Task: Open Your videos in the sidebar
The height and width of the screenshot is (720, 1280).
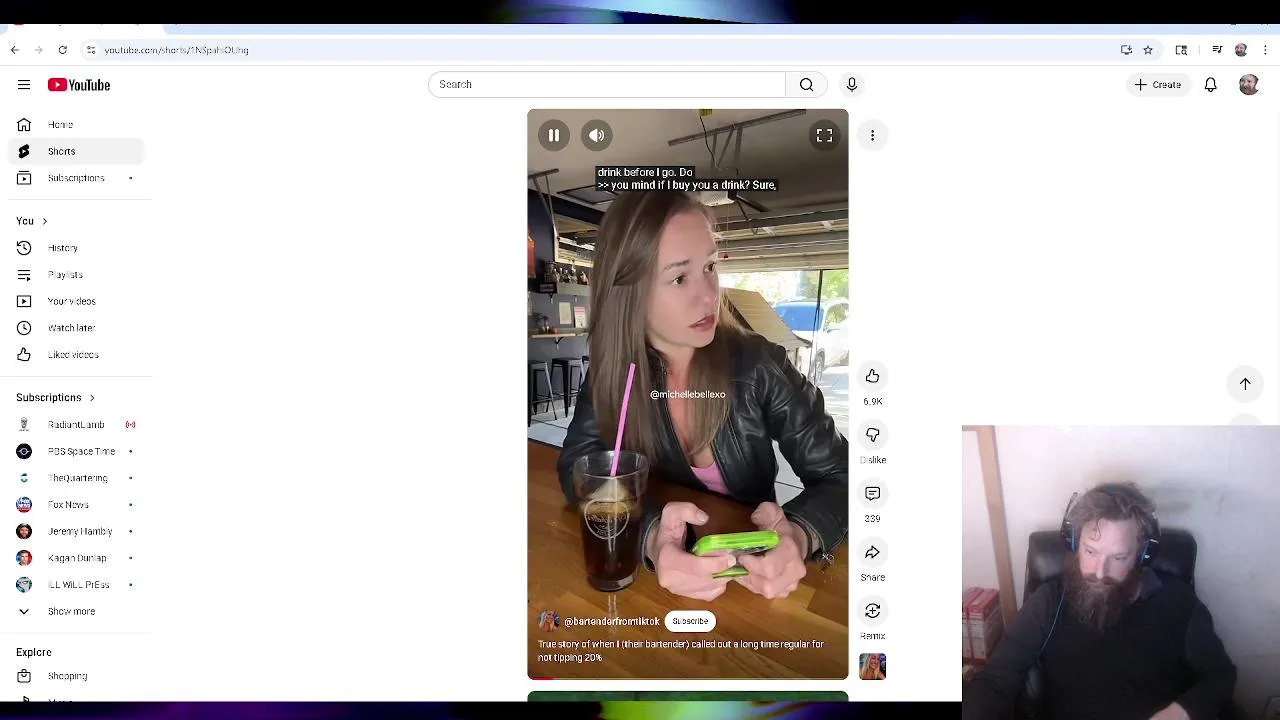Action: [x=76, y=301]
